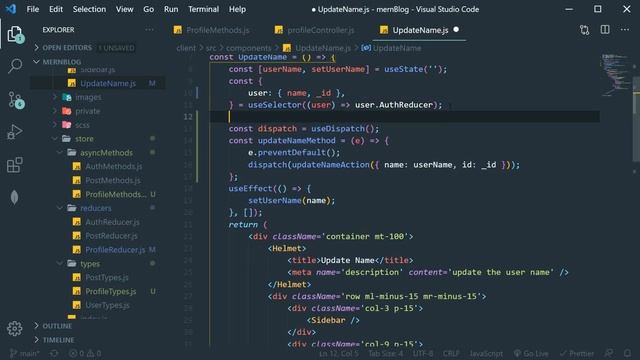
Task: Click the Open Changes compare icon
Action: coord(584,30)
